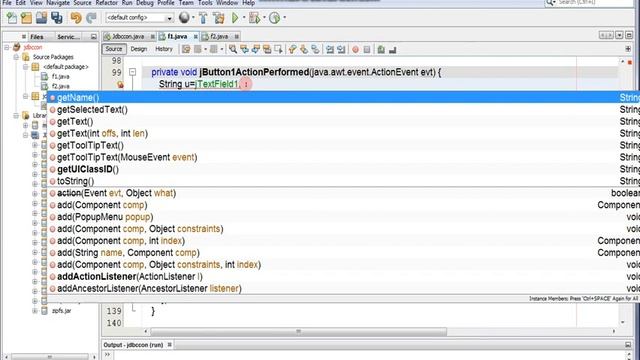Viewport: 640px width, 360px height.
Task: Click error hint bulb on line 100
Action: tap(120, 84)
